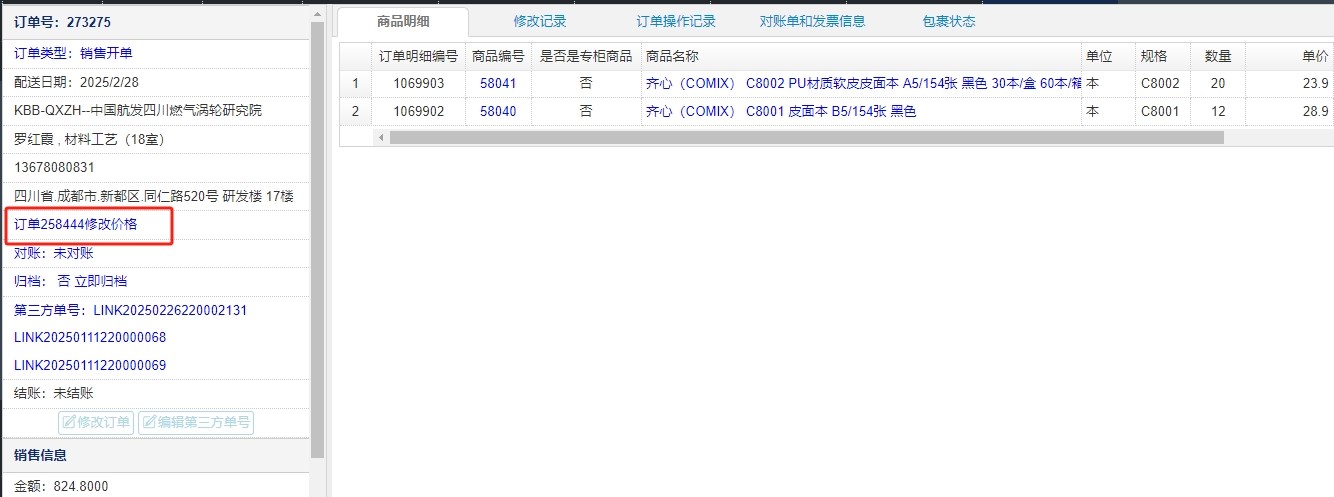
Task: Click the left panel scroll-up arrow
Action: pyautogui.click(x=318, y=13)
